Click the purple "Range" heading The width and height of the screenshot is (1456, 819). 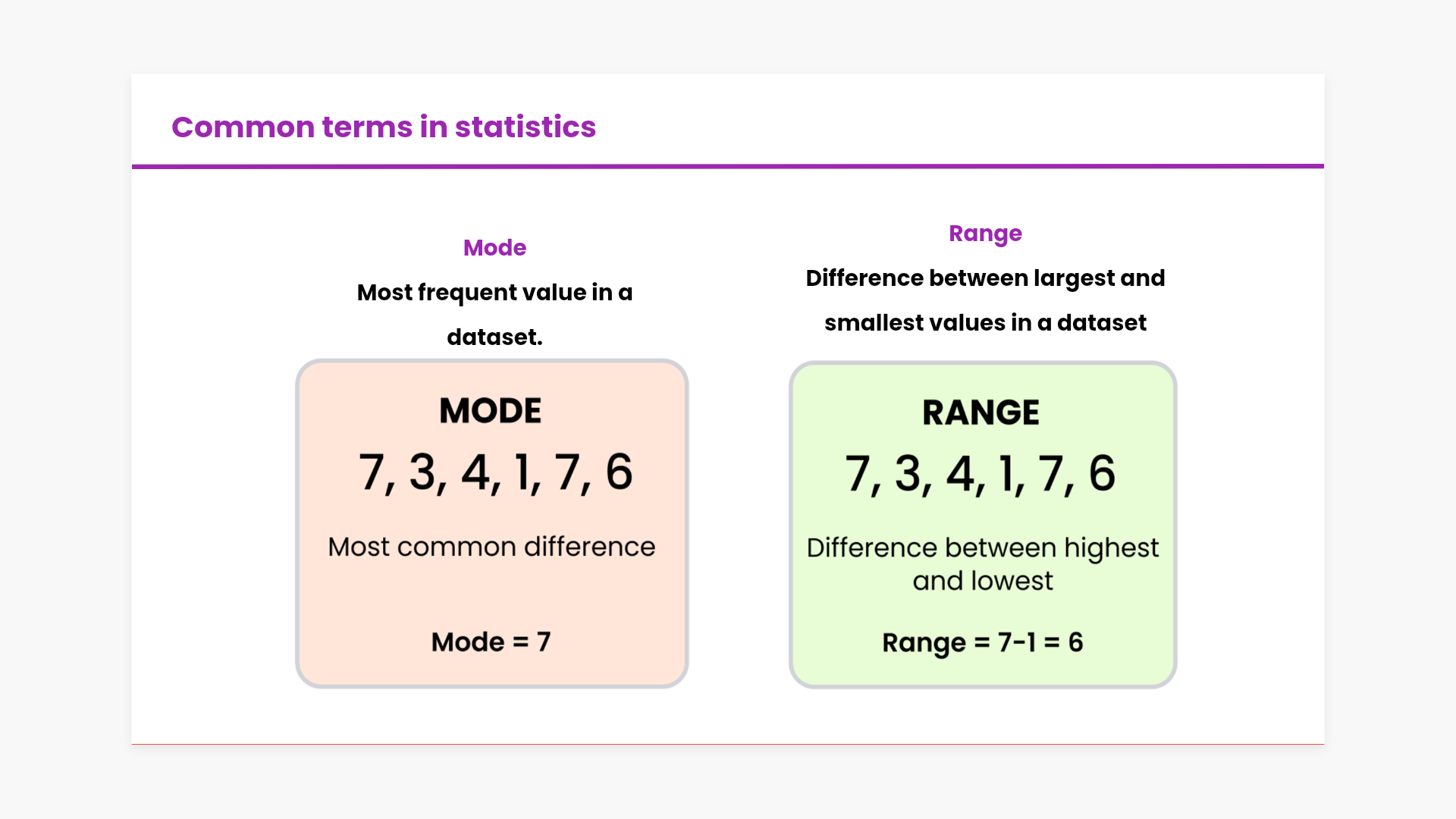point(985,234)
